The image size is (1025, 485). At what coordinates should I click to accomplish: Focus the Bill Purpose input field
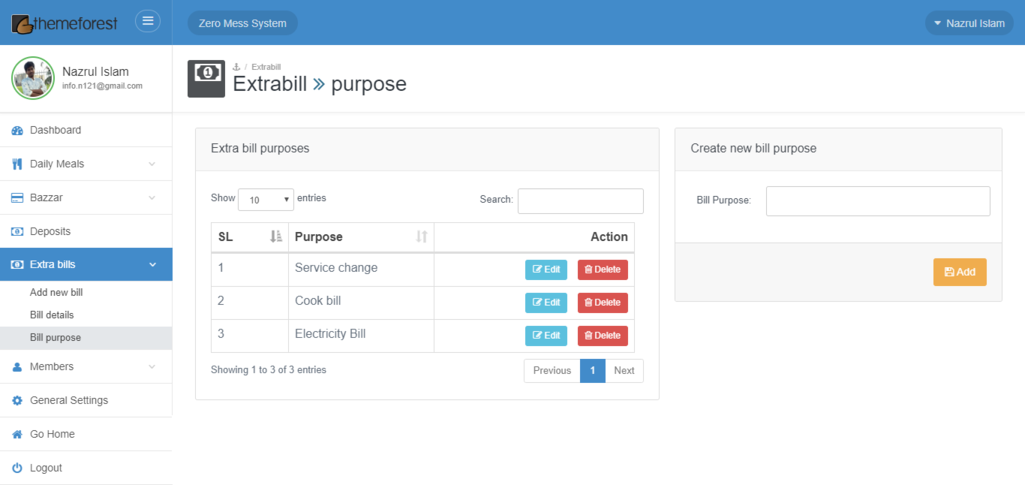coord(877,201)
